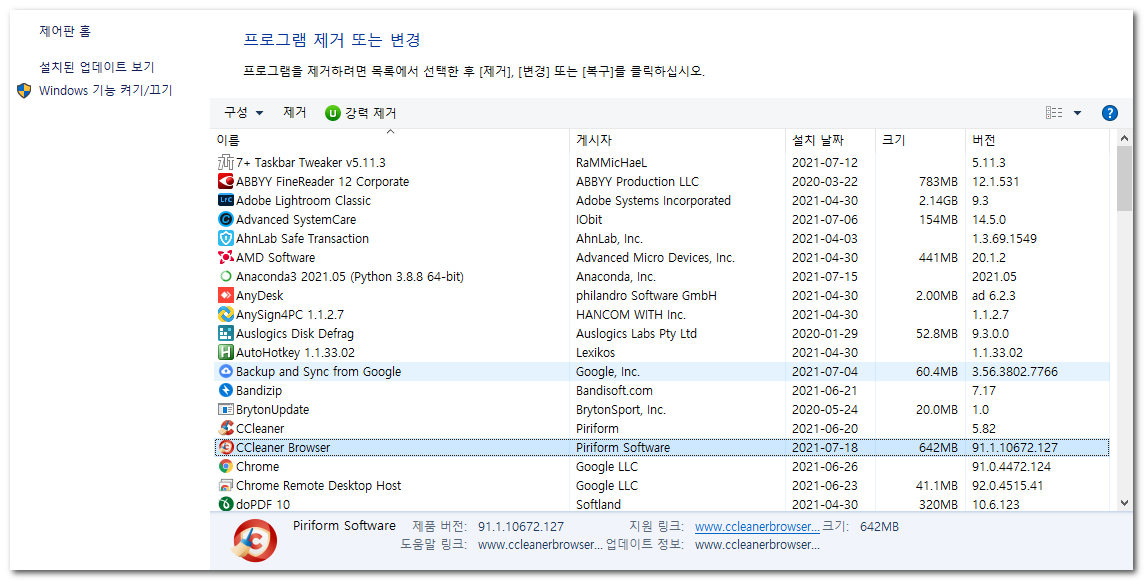Image resolution: width=1144 pixels, height=581 pixels.
Task: Click the Anaconda3 green ring icon
Action: pos(225,277)
